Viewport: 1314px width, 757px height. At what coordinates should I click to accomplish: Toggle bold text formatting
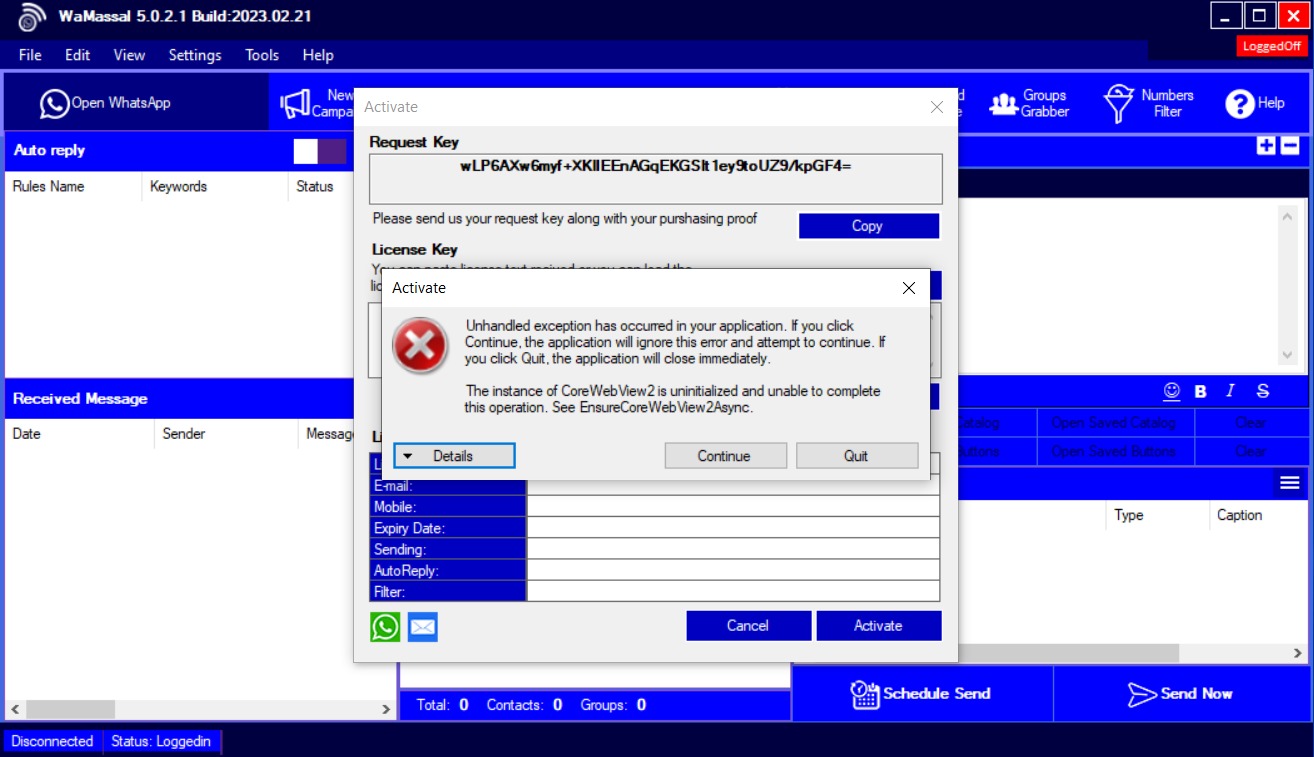click(1201, 392)
